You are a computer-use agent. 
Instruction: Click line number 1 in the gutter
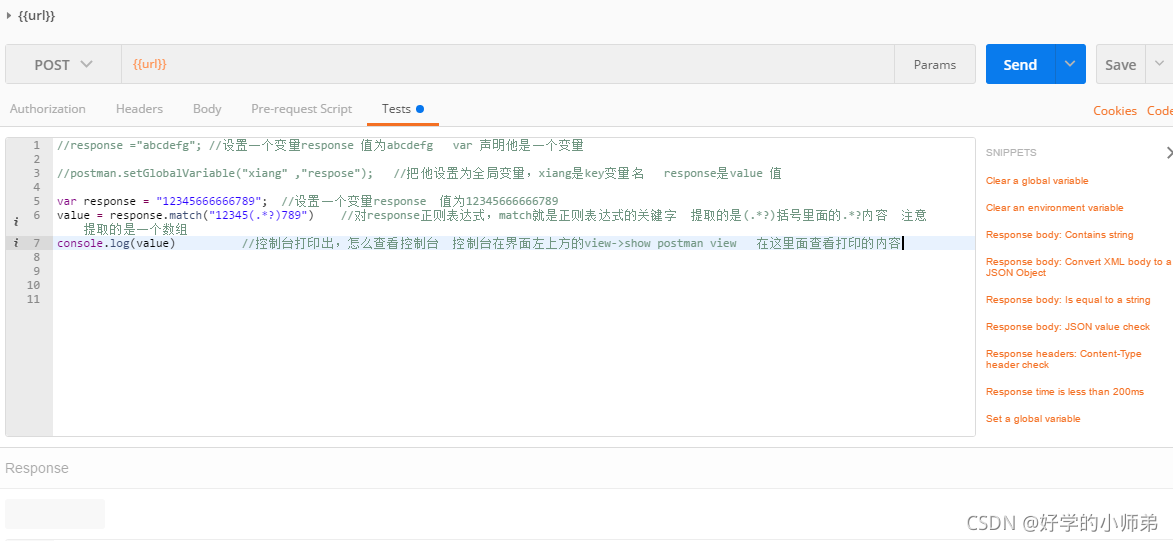(x=36, y=145)
